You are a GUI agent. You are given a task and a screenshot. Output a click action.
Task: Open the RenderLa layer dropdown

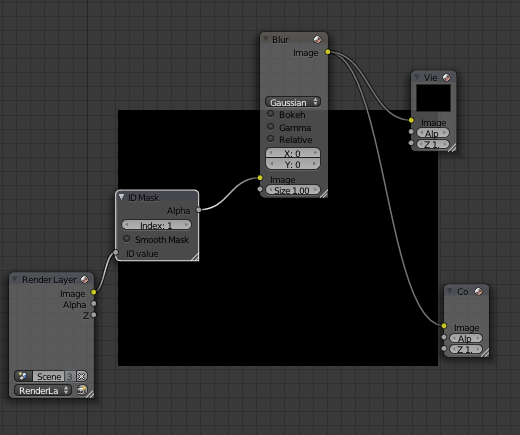point(43,390)
